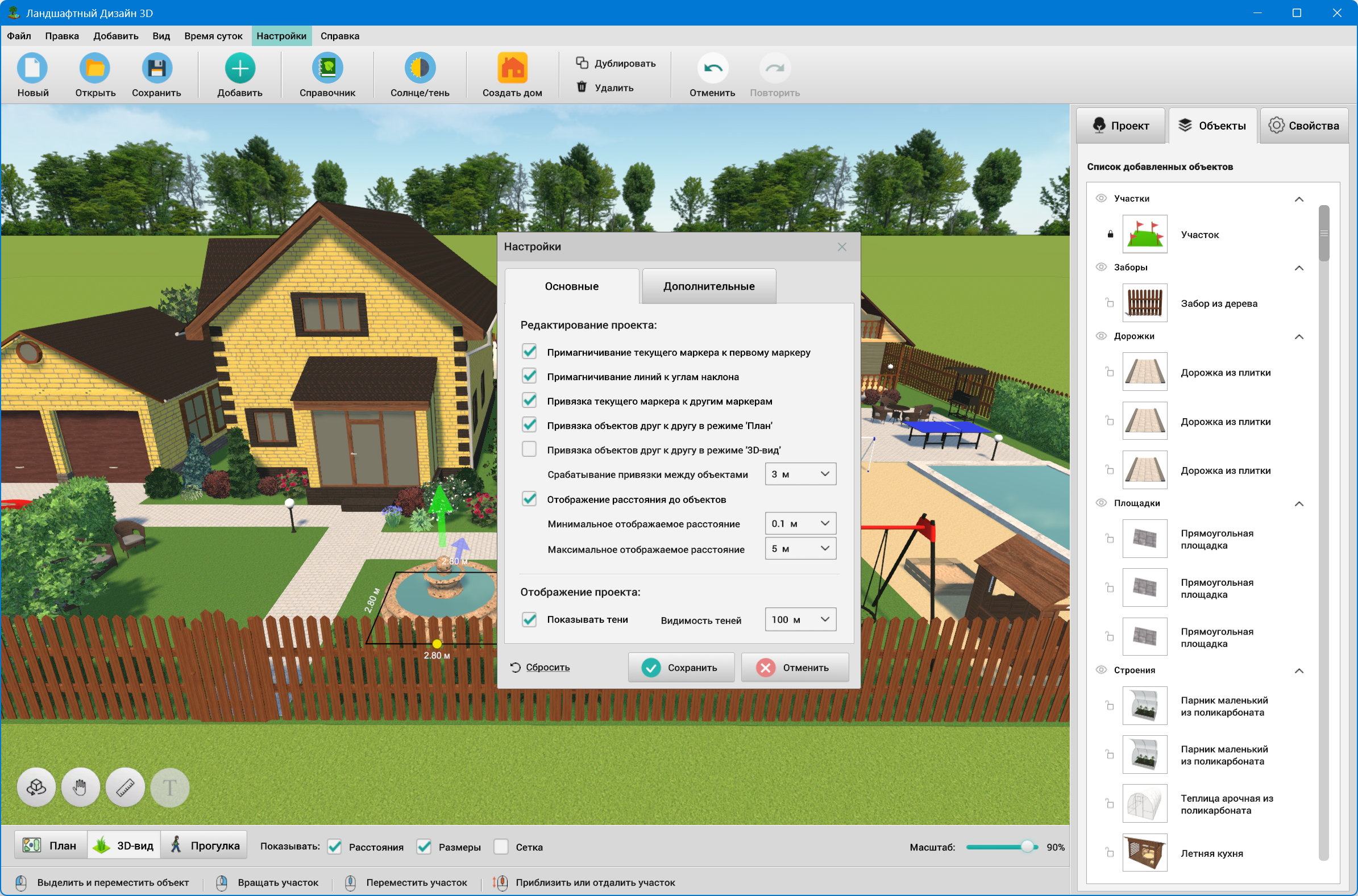The image size is (1358, 896).
Task: Click the Создать дом house icon
Action: (512, 69)
